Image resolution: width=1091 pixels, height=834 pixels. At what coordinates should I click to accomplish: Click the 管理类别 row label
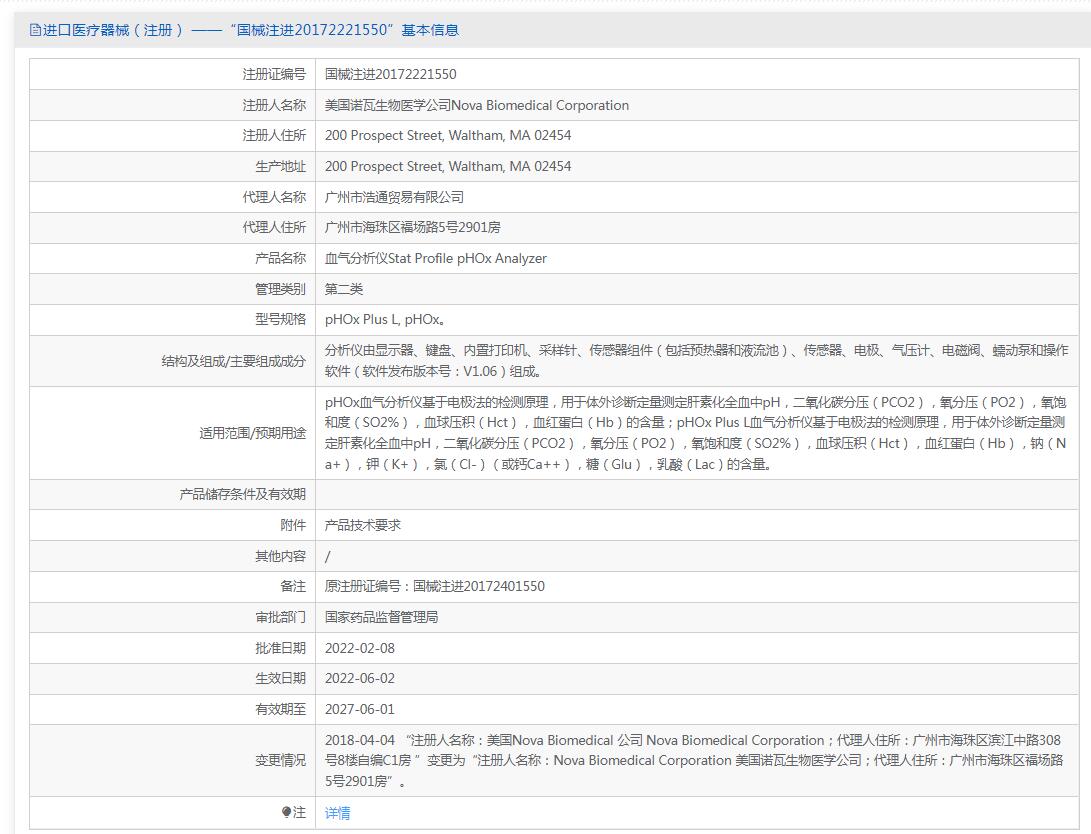280,289
